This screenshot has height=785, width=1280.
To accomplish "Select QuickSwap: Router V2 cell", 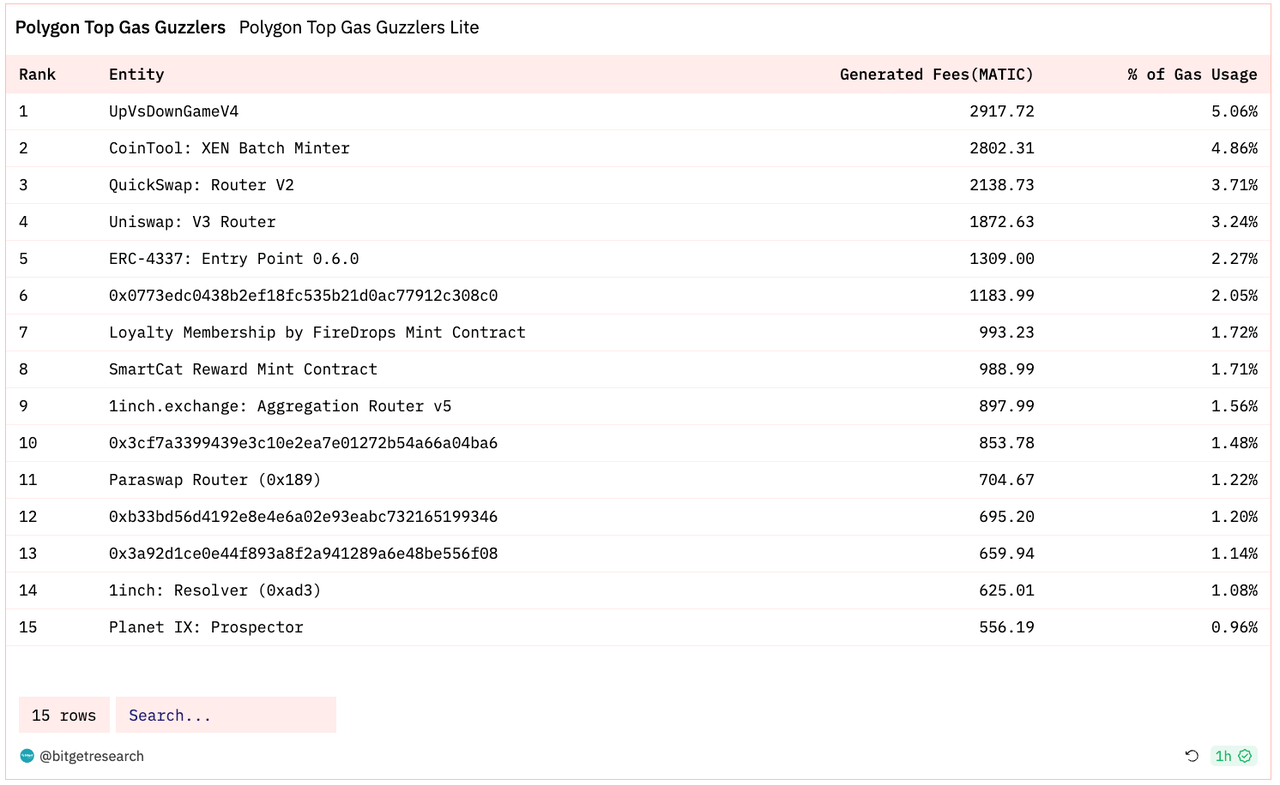I will (x=201, y=185).
